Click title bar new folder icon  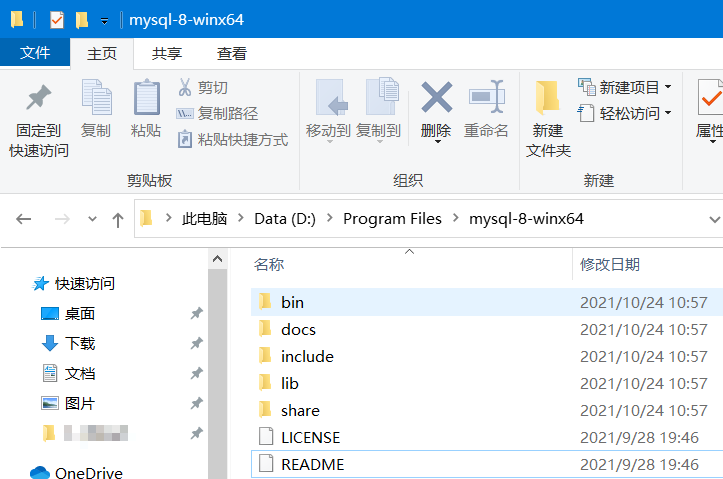(x=82, y=20)
